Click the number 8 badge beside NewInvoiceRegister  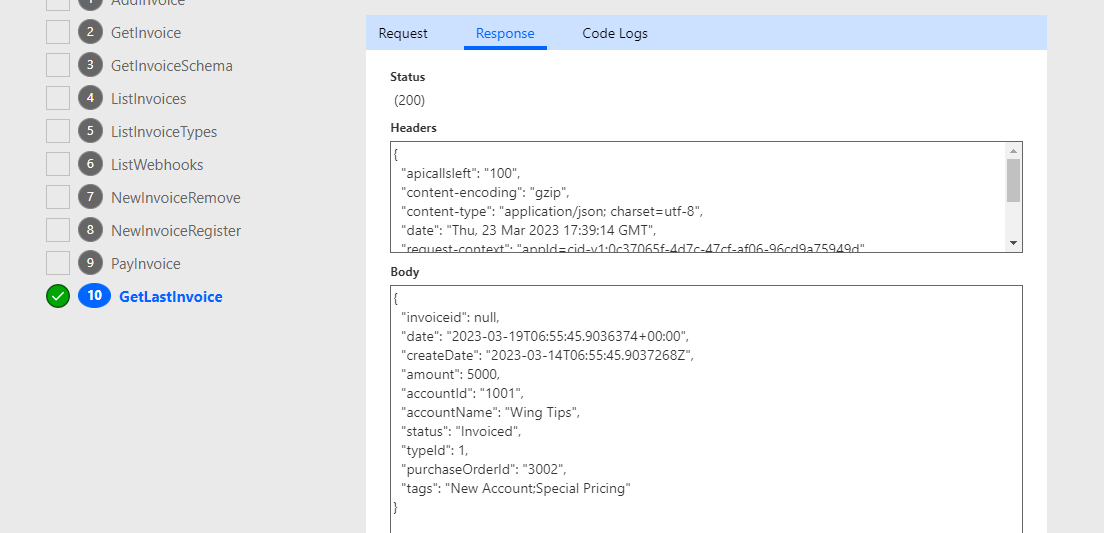(x=91, y=231)
